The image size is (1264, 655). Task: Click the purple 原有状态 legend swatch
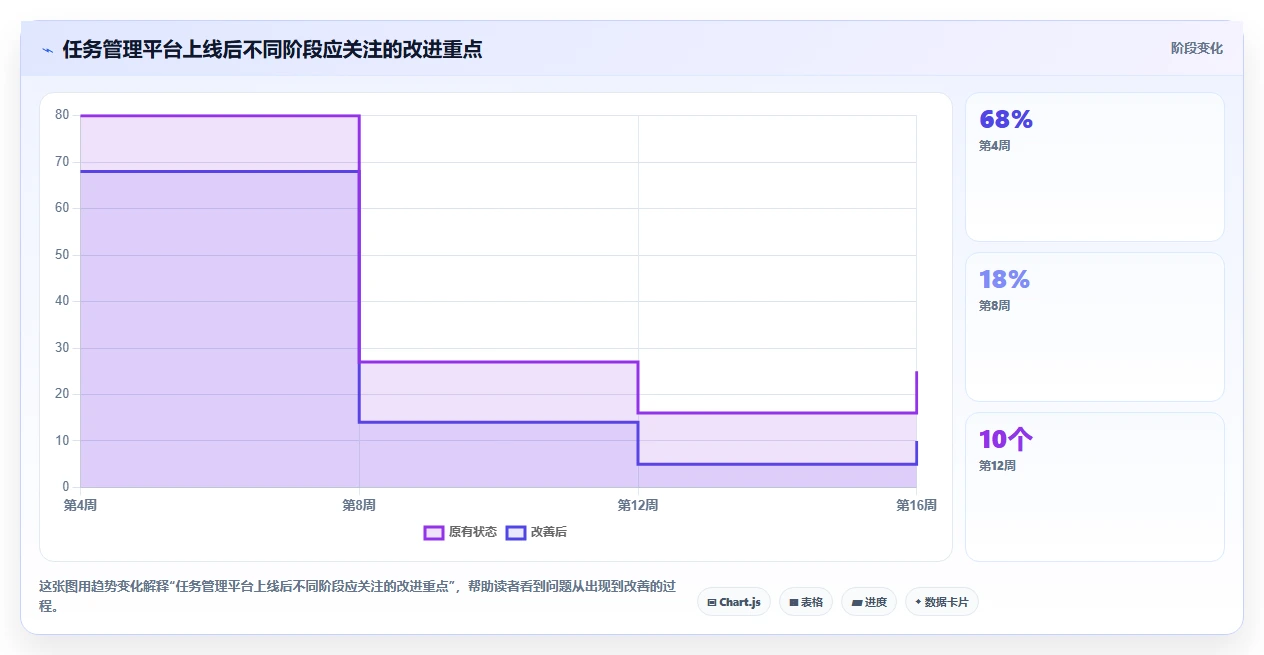(x=434, y=532)
